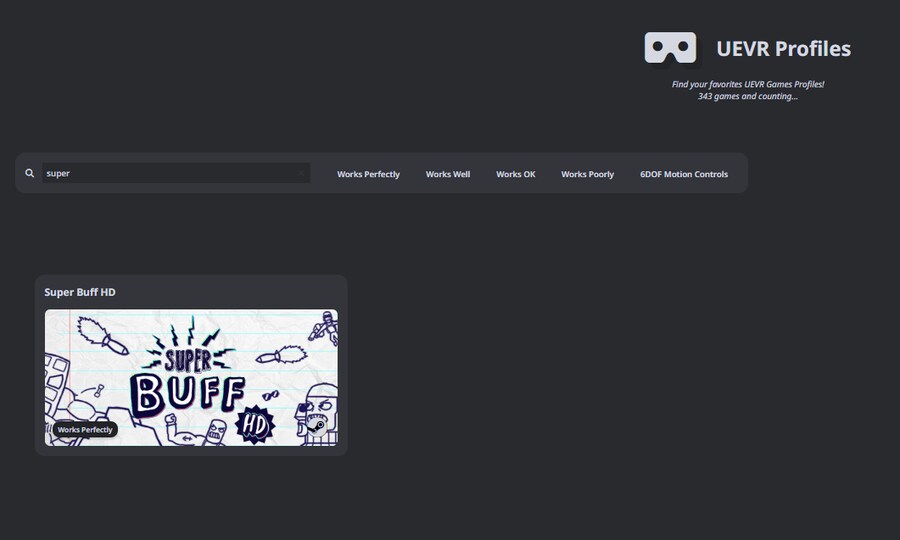Viewport: 900px width, 540px height.
Task: Click the "Find your favorites" tagline text
Action: pos(748,84)
